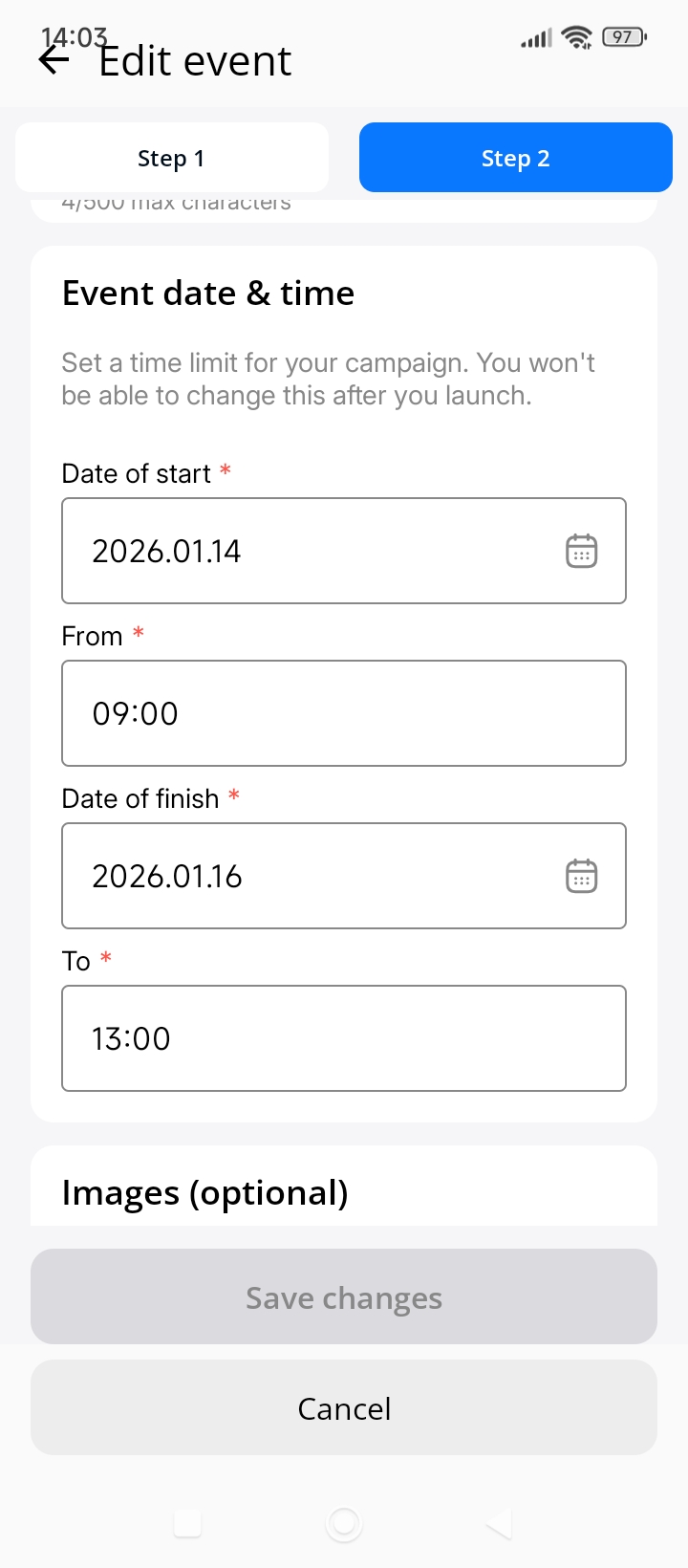Edit the From time field showing 09:00
688x1568 pixels.
(344, 713)
